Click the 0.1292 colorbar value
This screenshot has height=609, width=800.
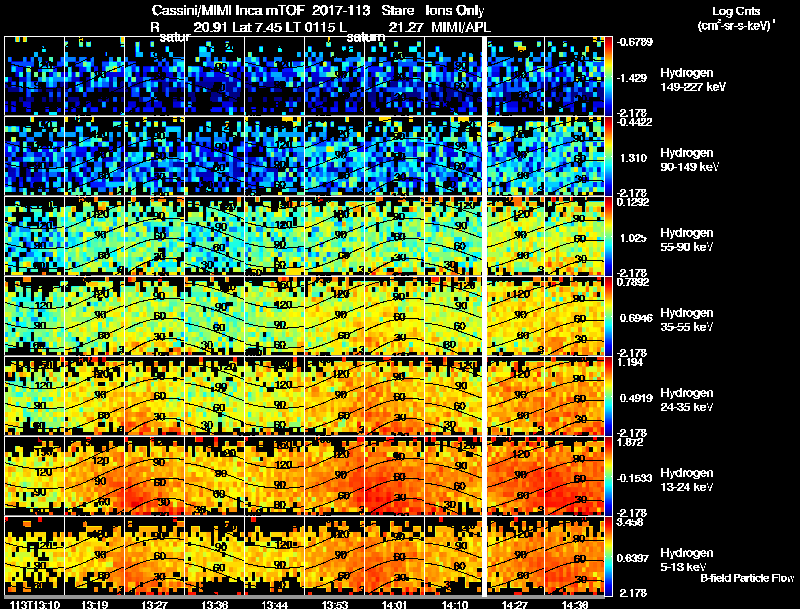(633, 202)
